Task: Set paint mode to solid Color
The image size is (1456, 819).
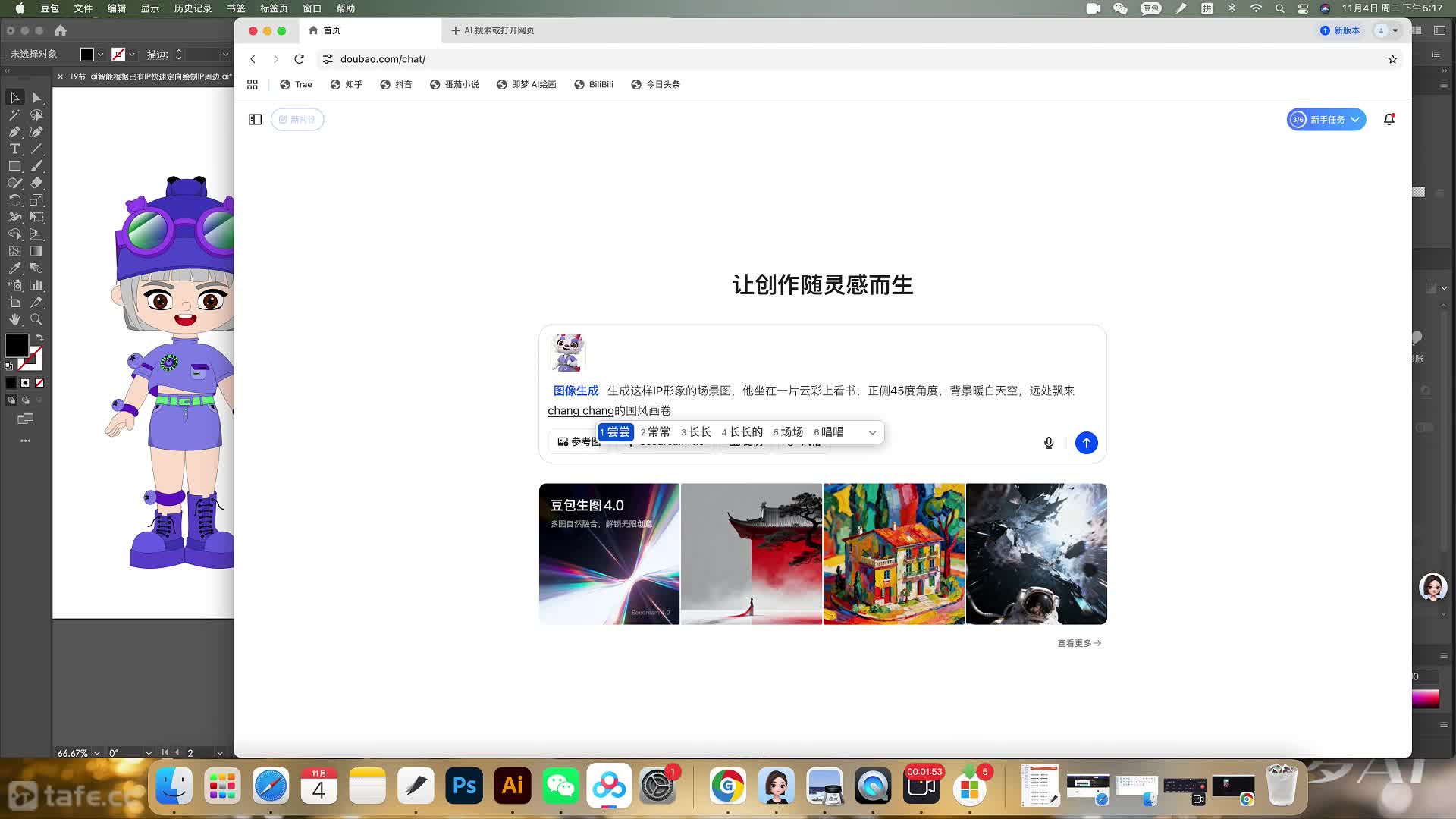Action: (11, 383)
